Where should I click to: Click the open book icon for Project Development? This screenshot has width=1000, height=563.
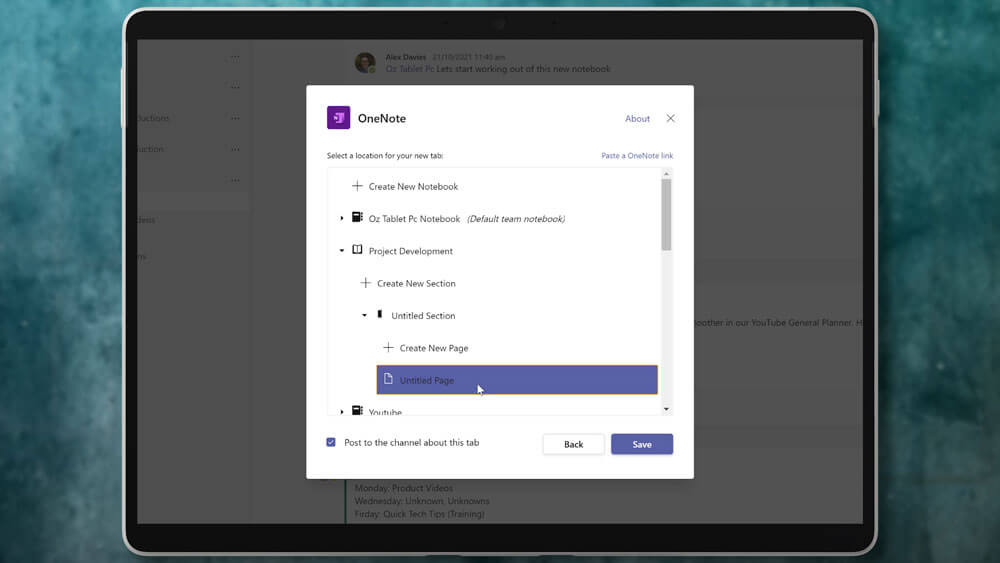[x=357, y=251]
